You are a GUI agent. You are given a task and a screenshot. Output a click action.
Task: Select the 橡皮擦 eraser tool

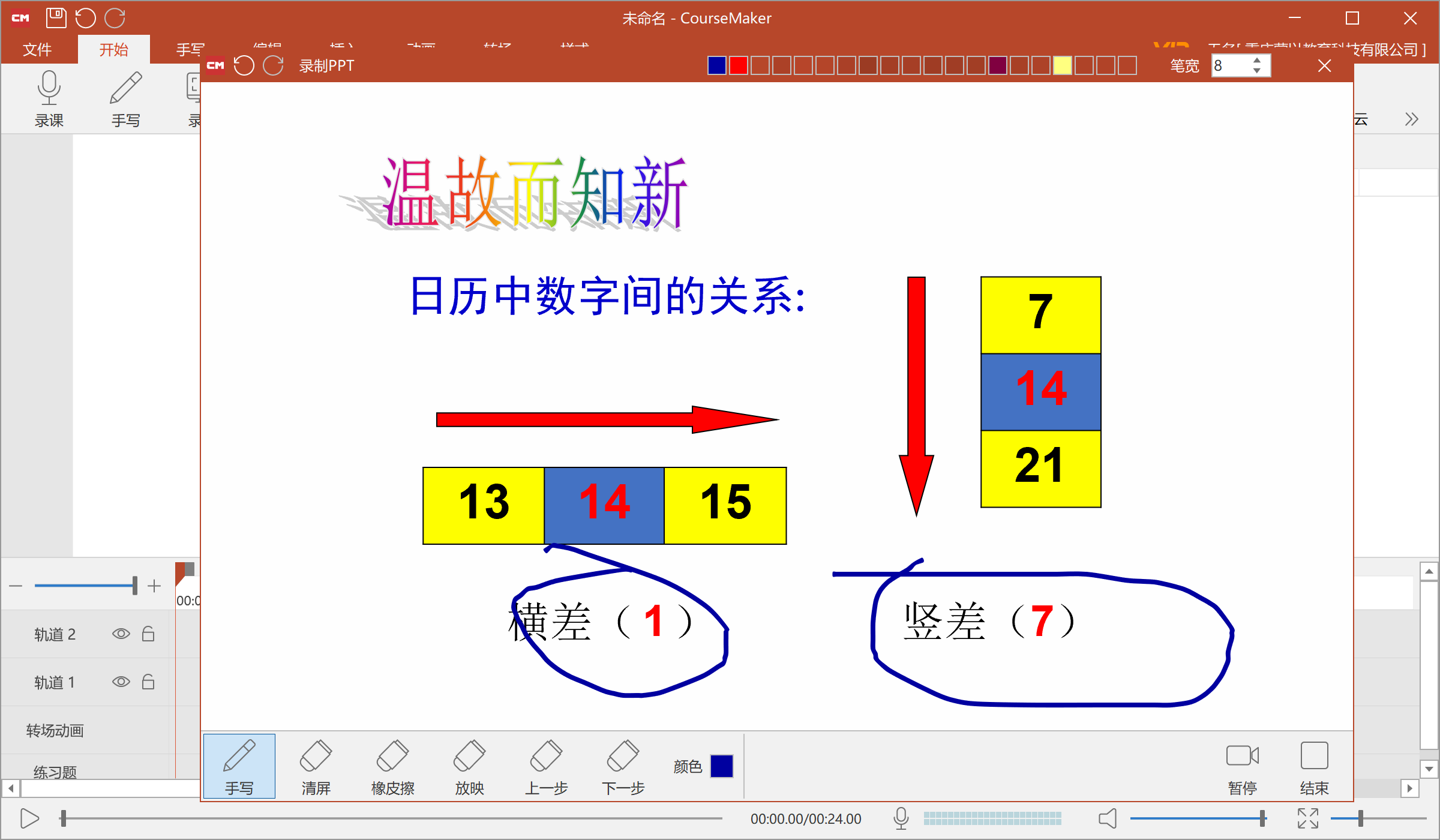(392, 766)
